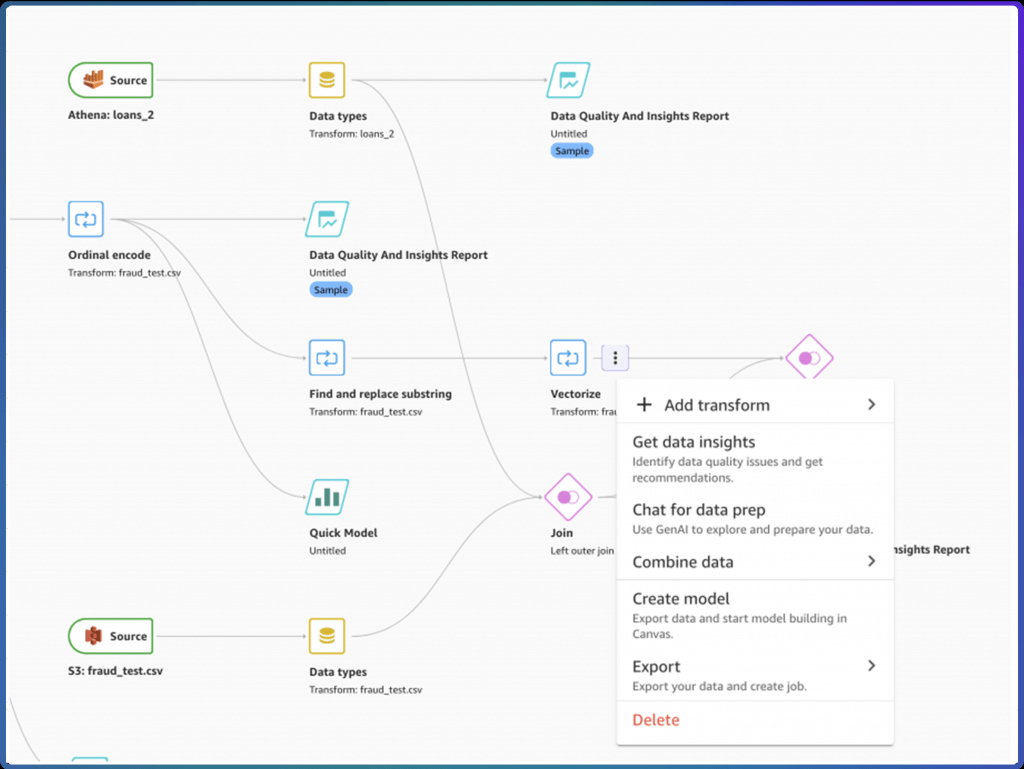1024x769 pixels.
Task: Click the Sample badge under the top report
Action: (572, 151)
